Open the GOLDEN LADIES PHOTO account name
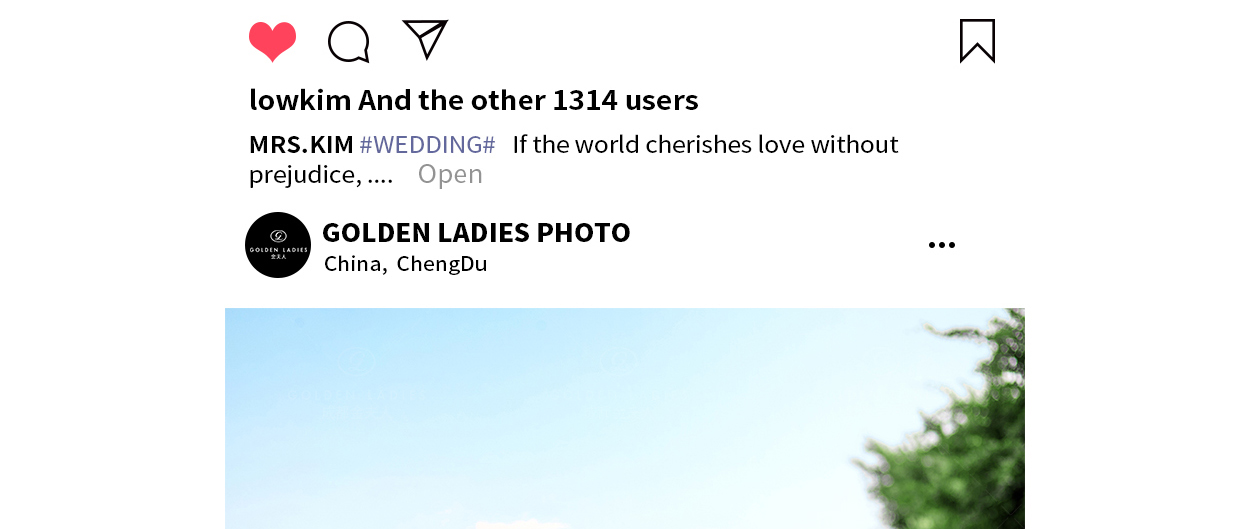Image resolution: width=1250 pixels, height=529 pixels. point(476,232)
